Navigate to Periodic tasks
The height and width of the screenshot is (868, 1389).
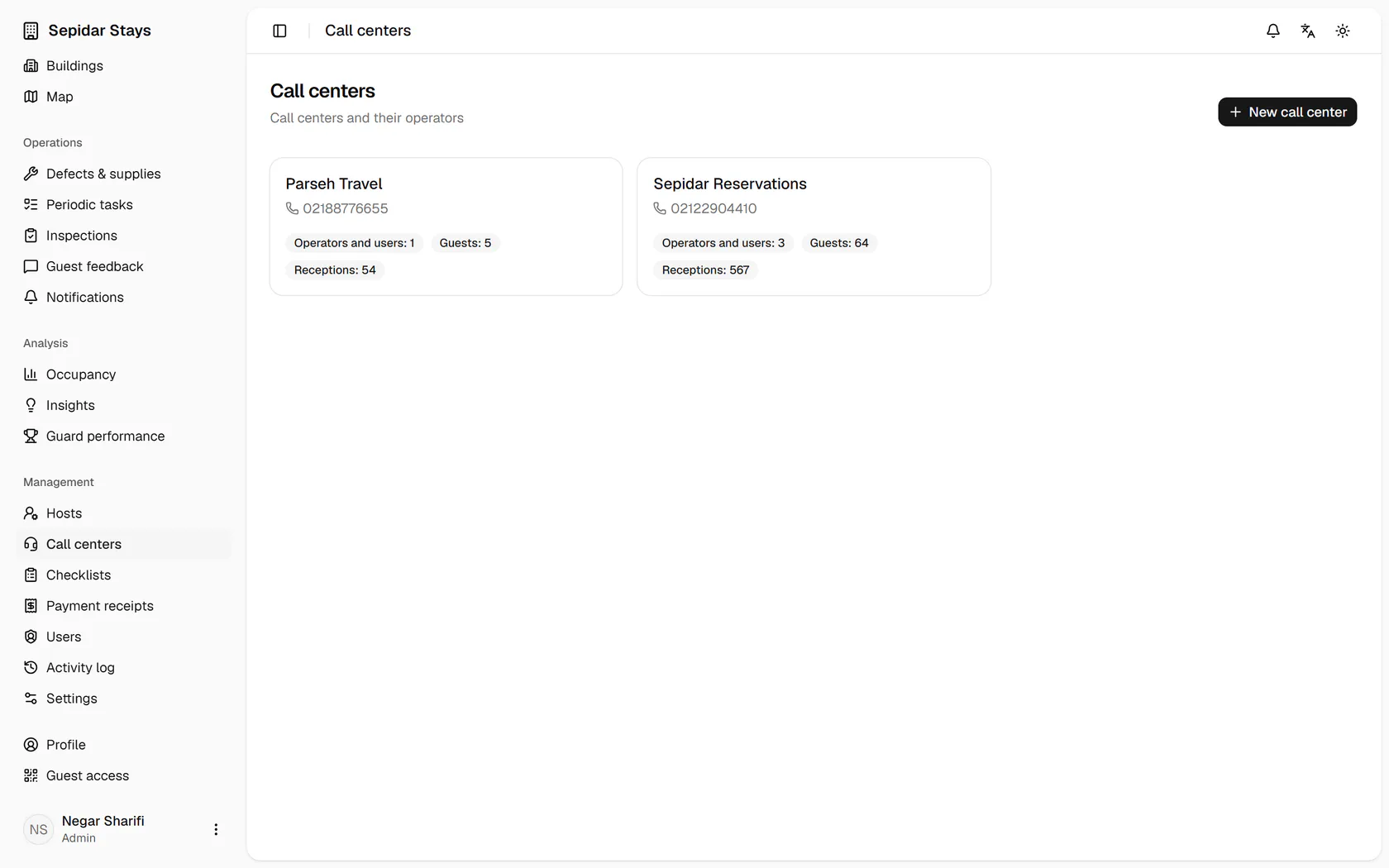(x=124, y=204)
